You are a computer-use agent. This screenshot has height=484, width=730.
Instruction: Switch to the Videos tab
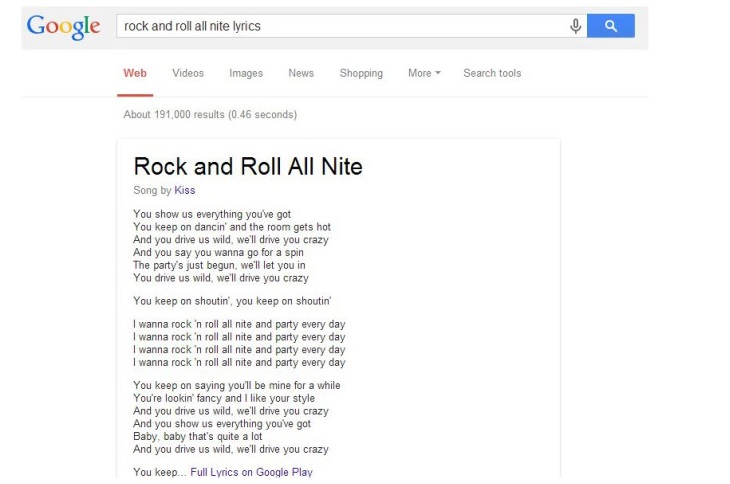click(188, 73)
